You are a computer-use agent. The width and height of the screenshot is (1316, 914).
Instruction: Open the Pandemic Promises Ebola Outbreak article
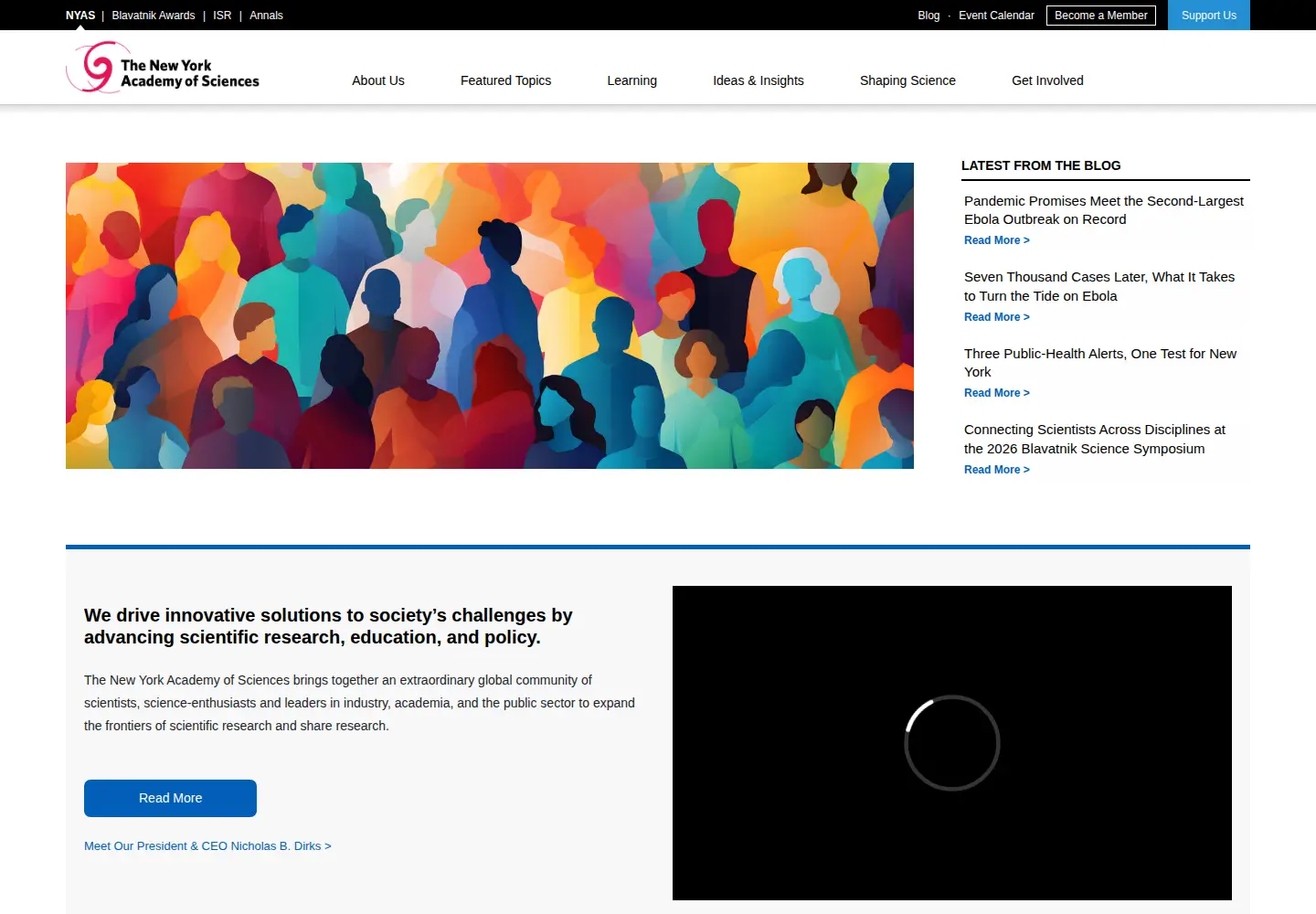point(1104,210)
